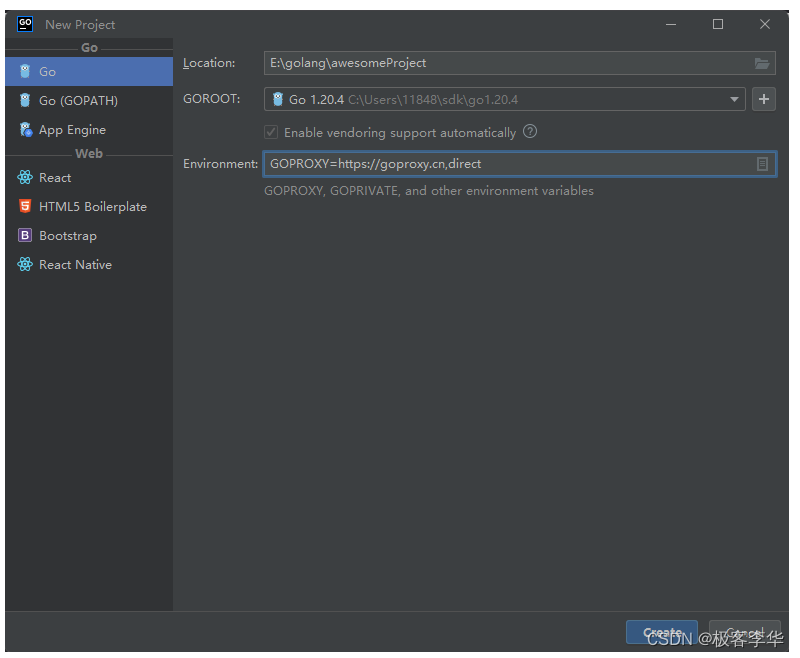Click the Go (GOPATH) gopher icon

pyautogui.click(x=24, y=100)
